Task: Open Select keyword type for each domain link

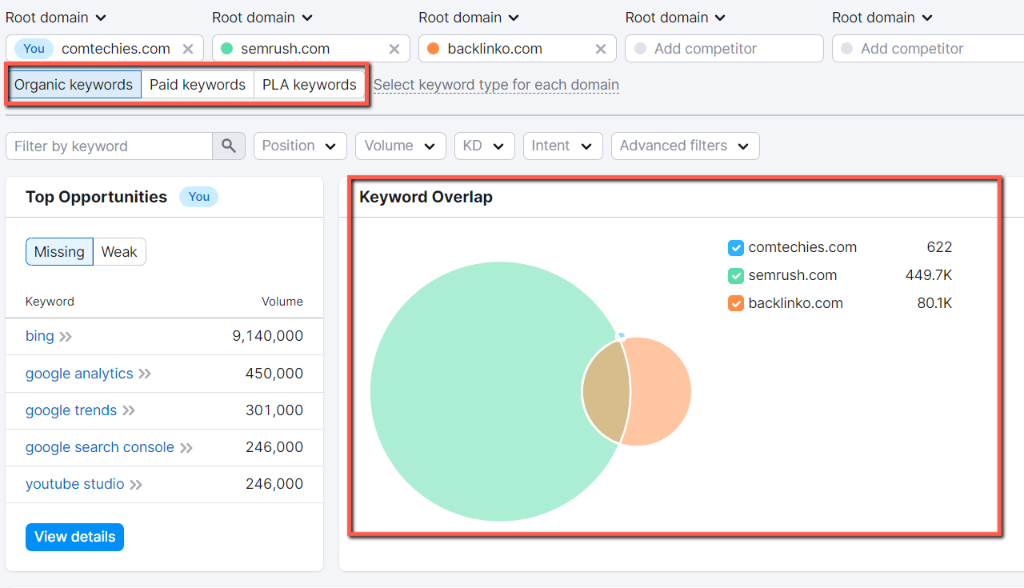Action: click(x=496, y=85)
